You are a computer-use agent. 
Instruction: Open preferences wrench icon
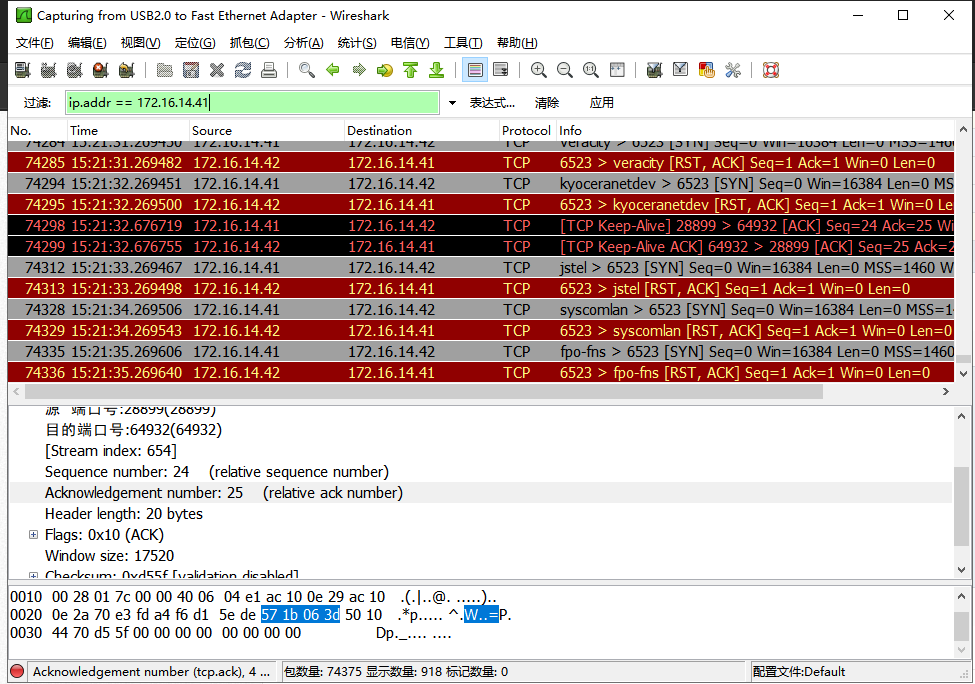(x=732, y=70)
